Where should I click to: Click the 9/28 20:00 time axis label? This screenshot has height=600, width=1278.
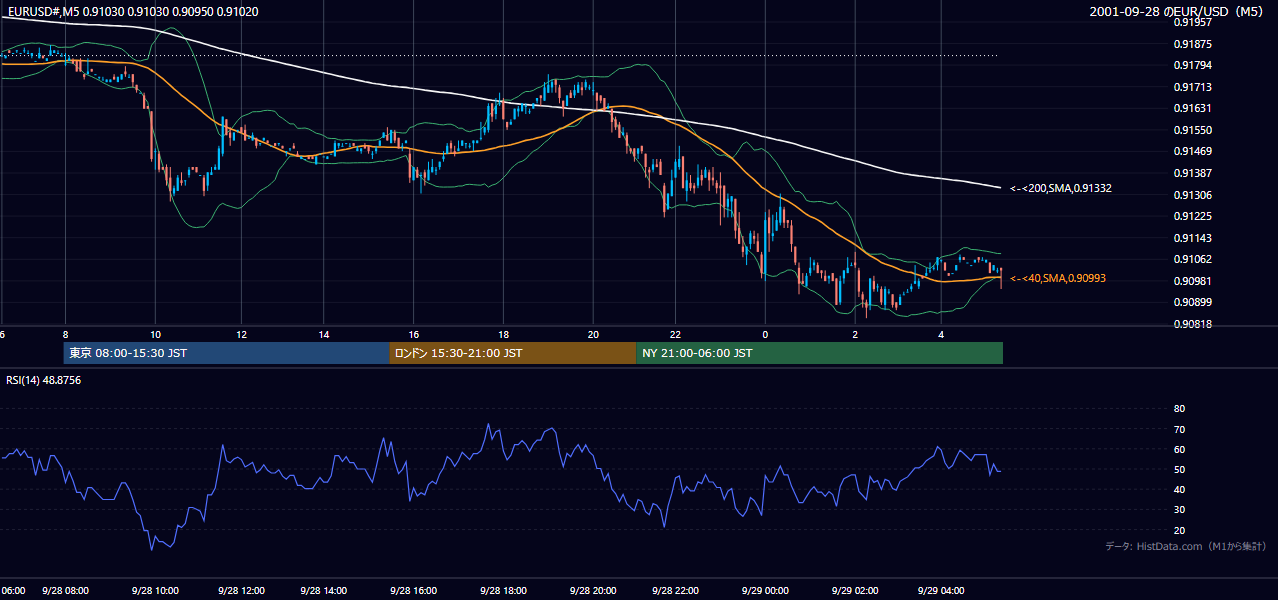tap(592, 591)
